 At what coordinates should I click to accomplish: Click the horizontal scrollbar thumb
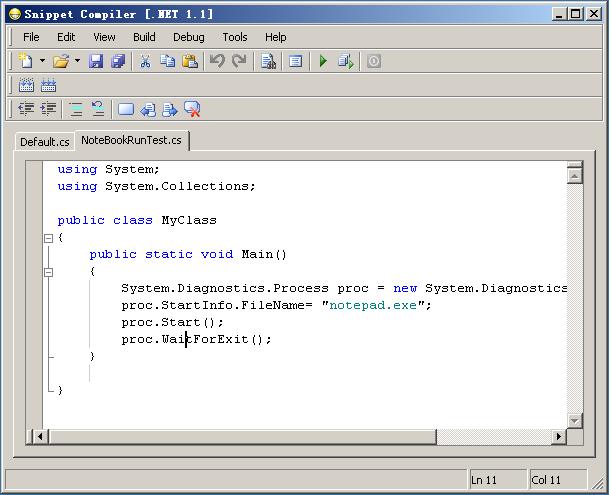click(x=242, y=437)
